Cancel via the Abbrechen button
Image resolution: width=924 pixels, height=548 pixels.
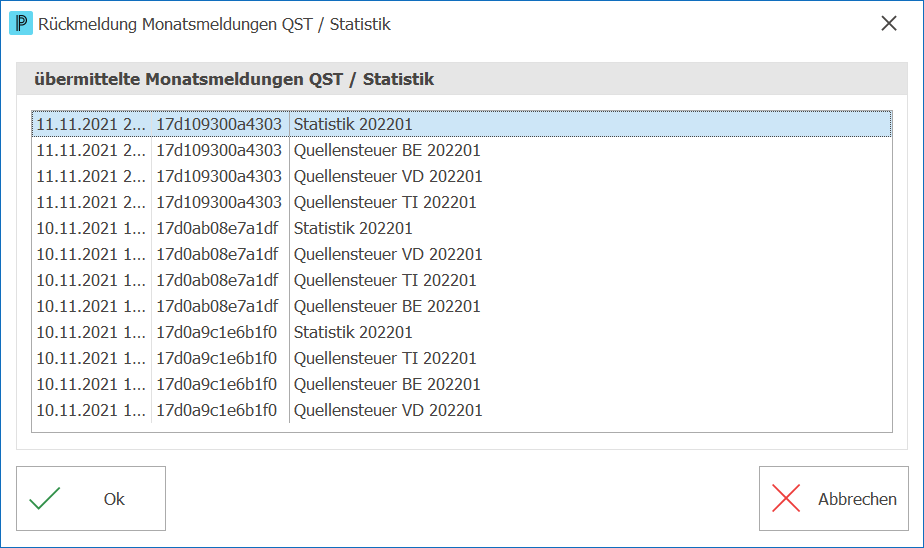[833, 499]
